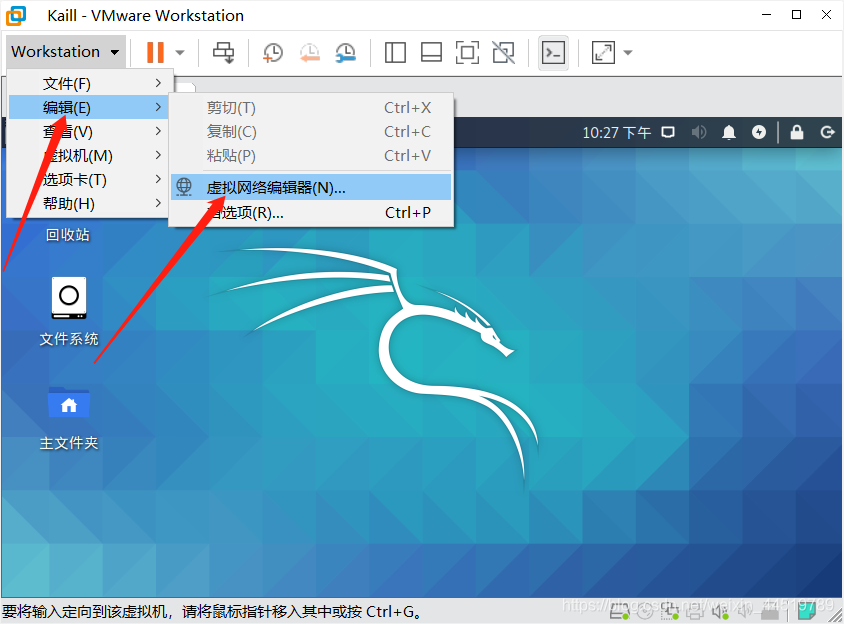844x624 pixels.
Task: Click the sound card icon in status bar
Action: (720, 611)
